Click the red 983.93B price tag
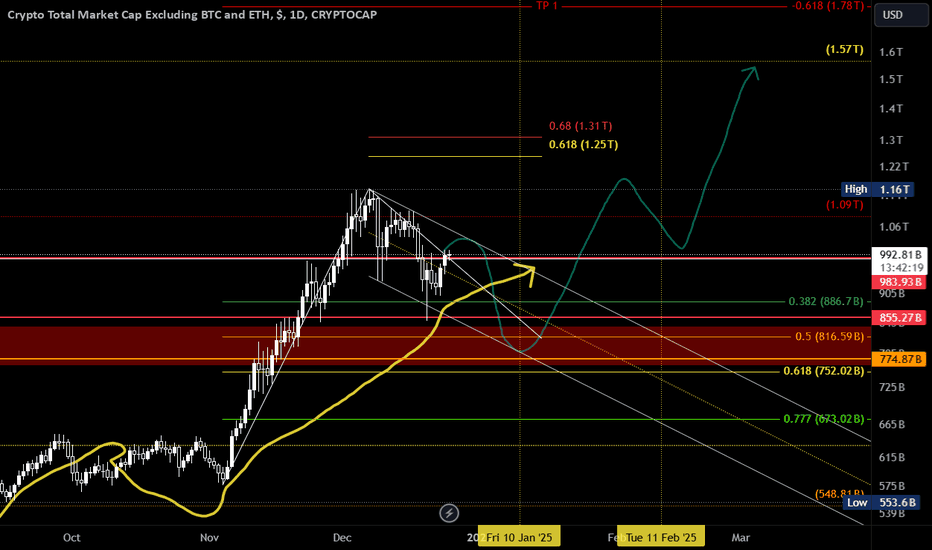 pos(900,282)
